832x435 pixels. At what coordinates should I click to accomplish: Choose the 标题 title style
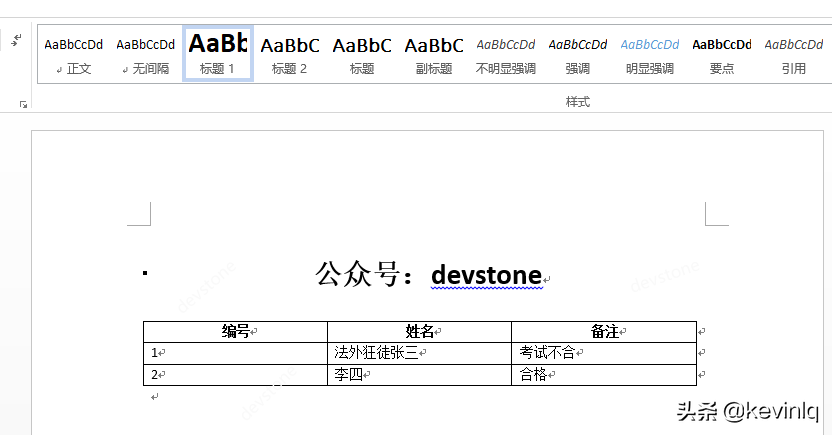pos(362,54)
